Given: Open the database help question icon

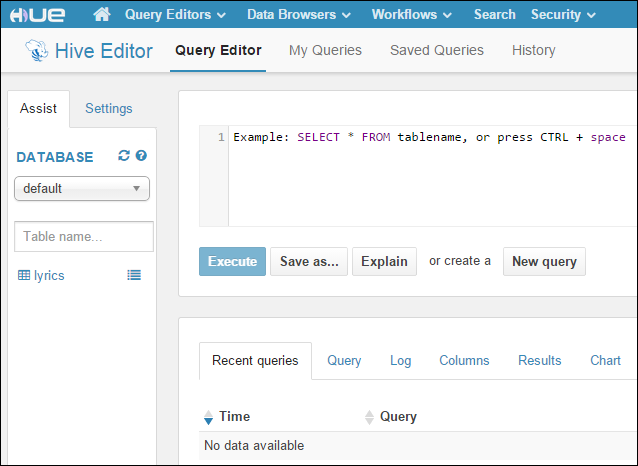Looking at the screenshot, I should 141,155.
